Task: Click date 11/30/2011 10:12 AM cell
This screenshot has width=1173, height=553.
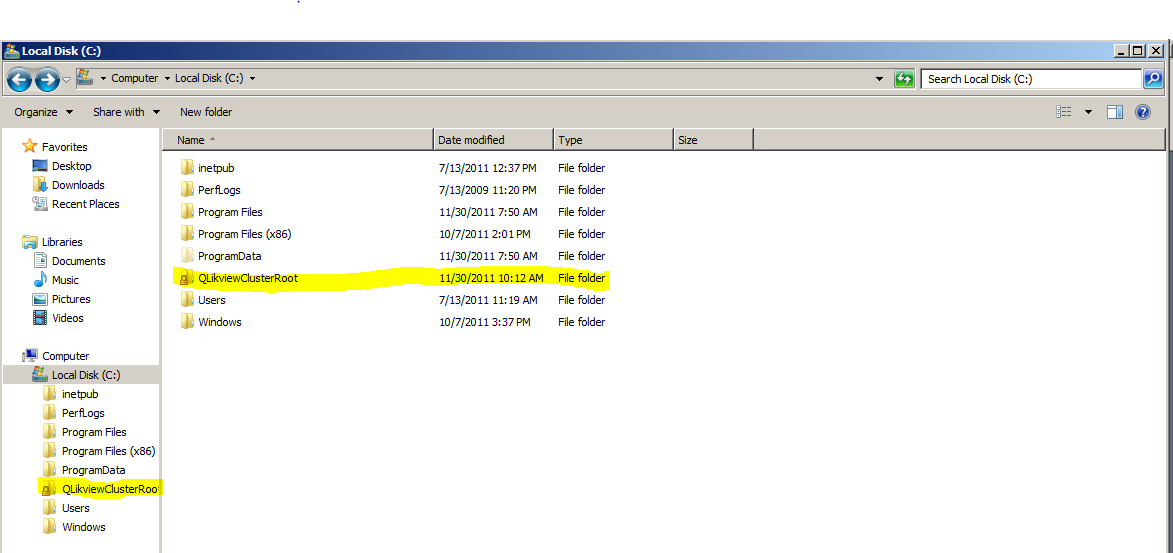Action: tap(491, 278)
